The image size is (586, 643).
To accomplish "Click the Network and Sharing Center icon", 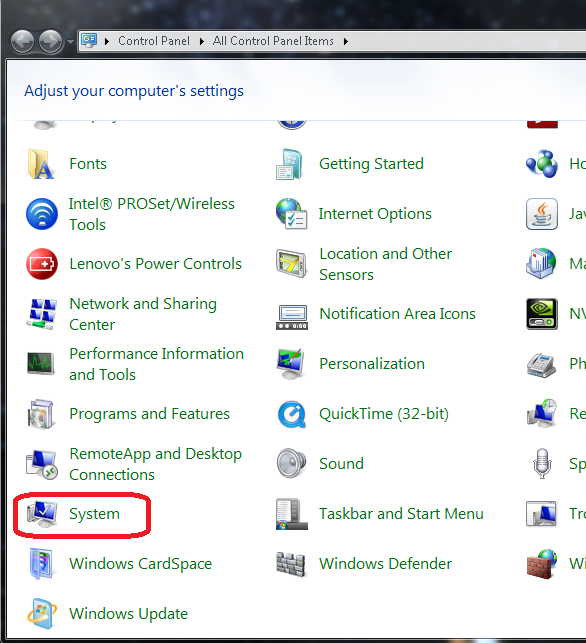I will [42, 314].
